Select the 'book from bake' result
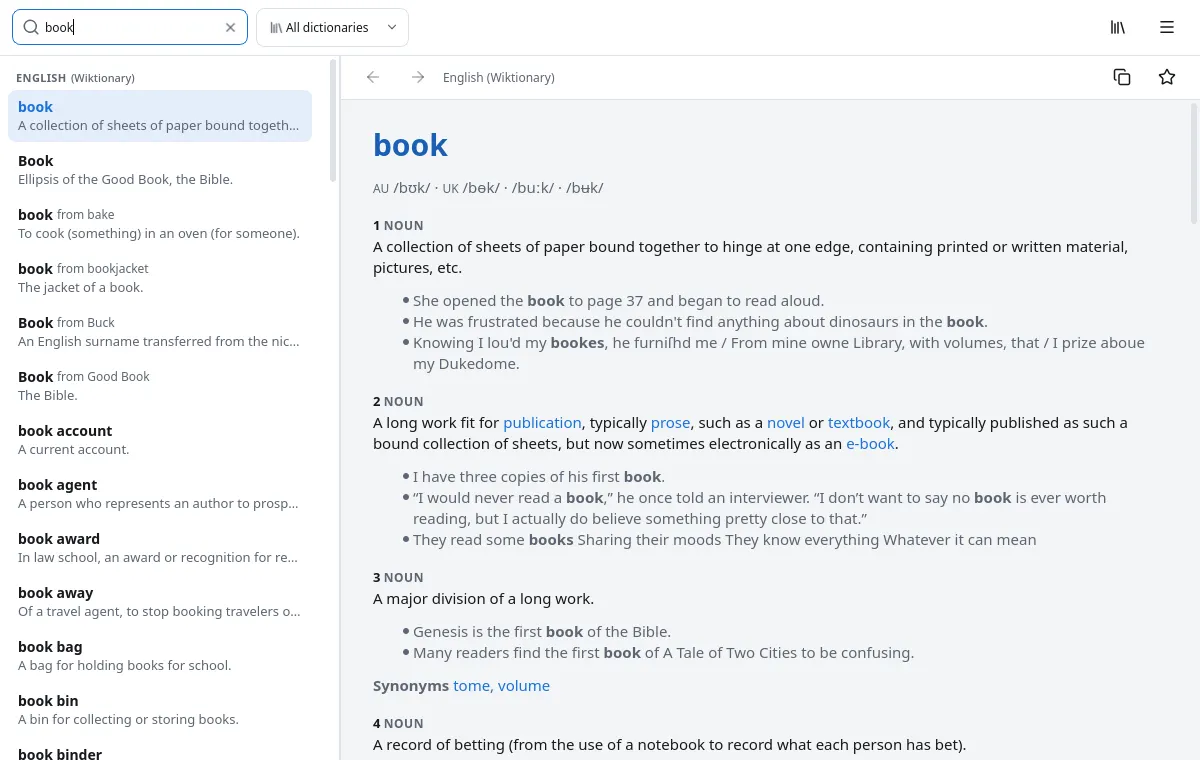The height and width of the screenshot is (760, 1200). point(160,224)
